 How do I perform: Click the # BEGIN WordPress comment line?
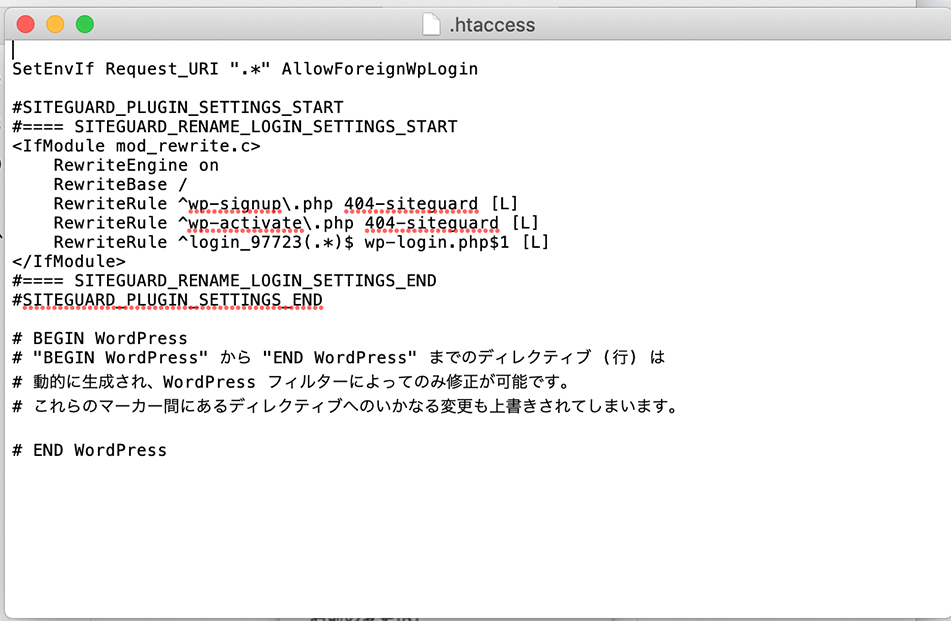(x=100, y=338)
